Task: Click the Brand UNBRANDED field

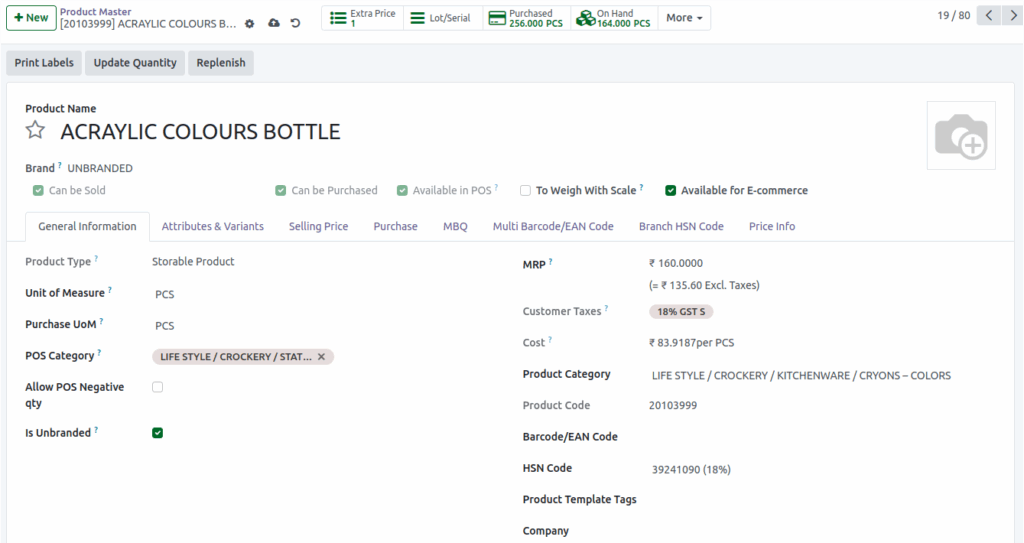Action: pyautogui.click(x=100, y=168)
